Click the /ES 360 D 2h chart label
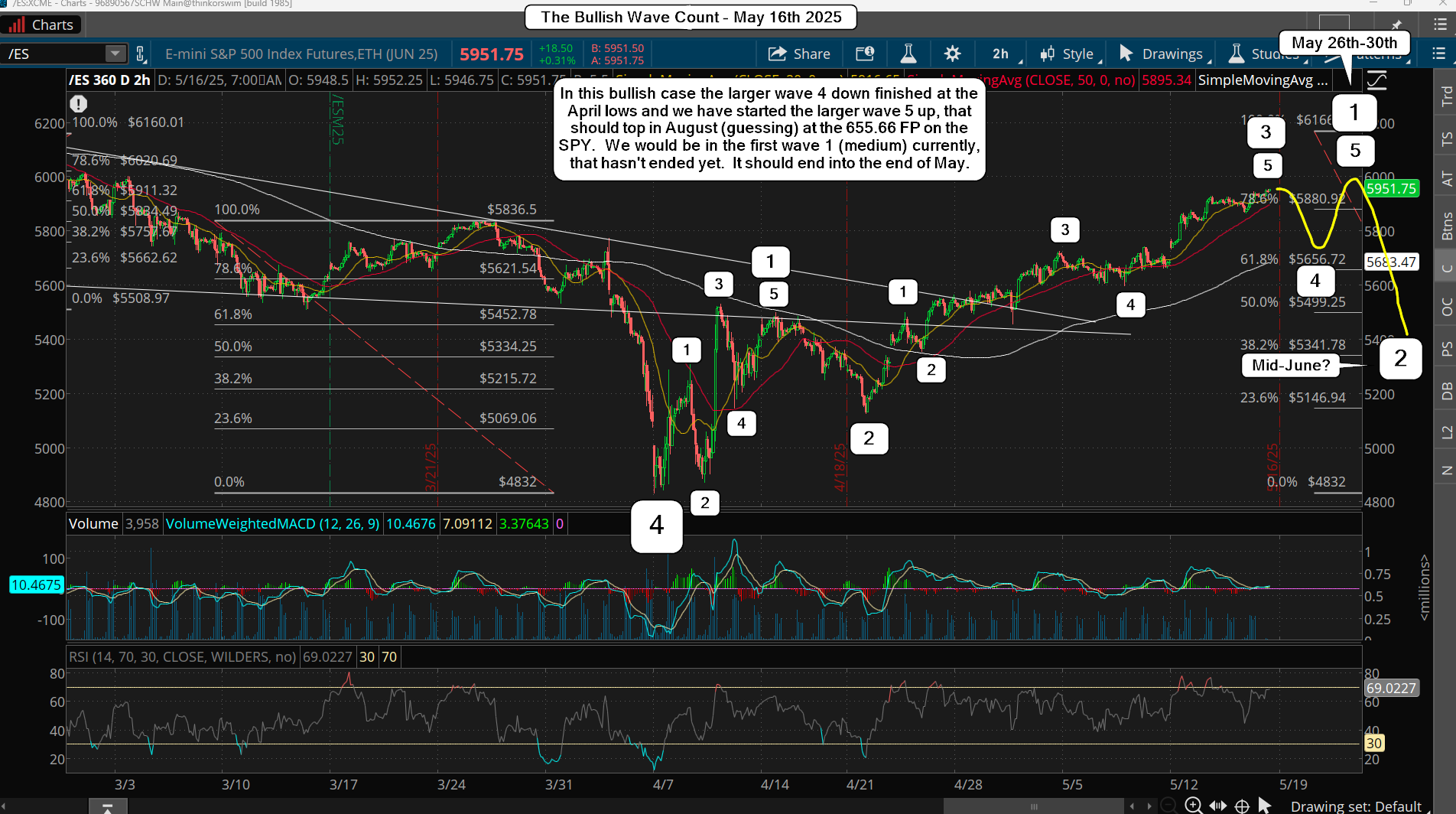Viewport: 1456px width, 814px height. point(109,80)
